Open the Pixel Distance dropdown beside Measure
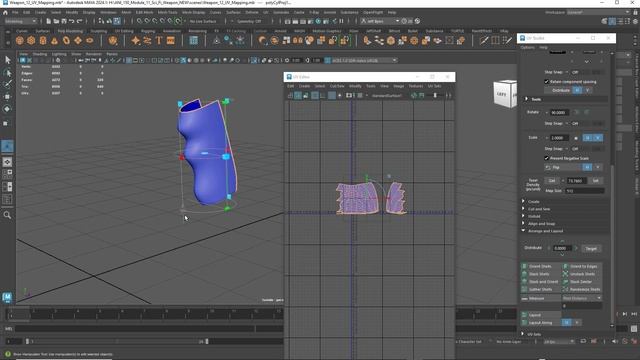The image size is (640, 360). pyautogui.click(x=582, y=298)
